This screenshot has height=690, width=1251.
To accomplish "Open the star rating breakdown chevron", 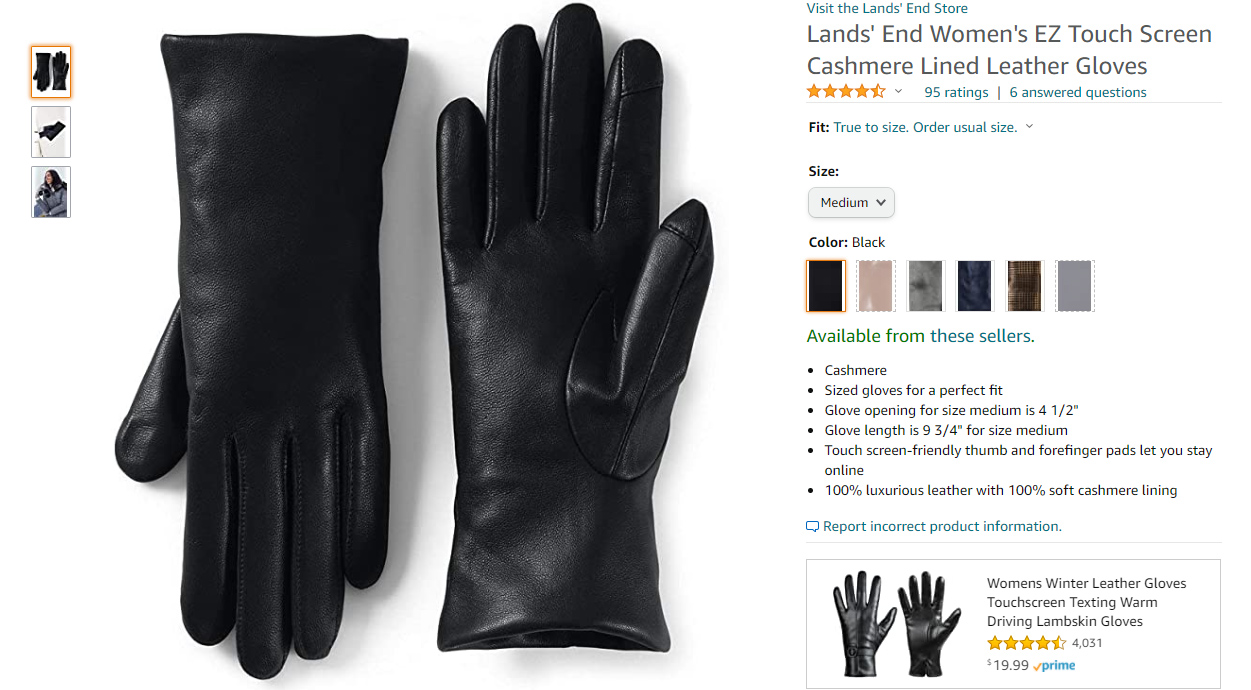I will click(898, 92).
